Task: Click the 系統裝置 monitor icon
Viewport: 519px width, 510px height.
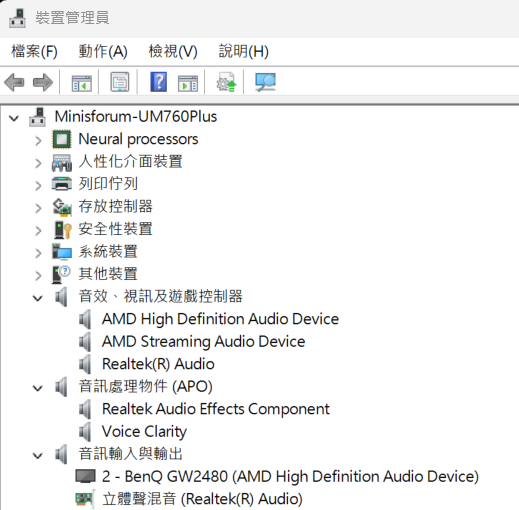Action: click(x=62, y=252)
